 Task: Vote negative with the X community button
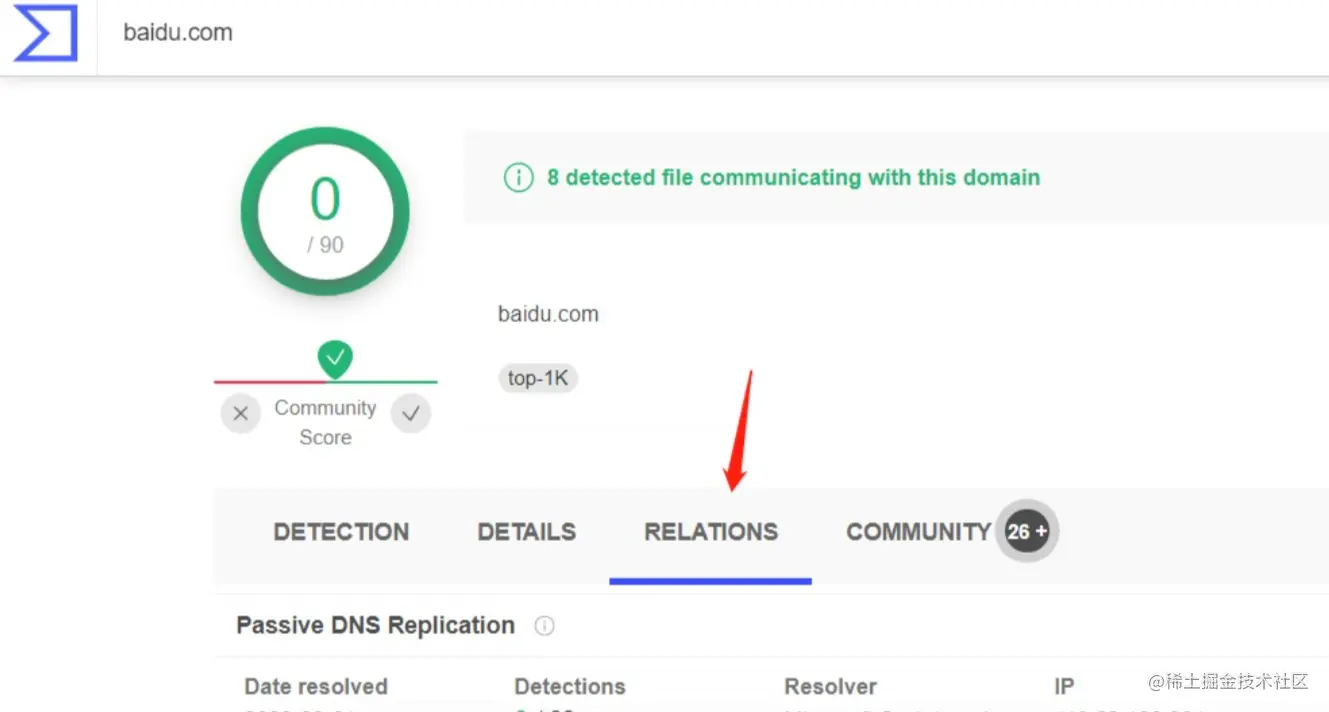(241, 413)
